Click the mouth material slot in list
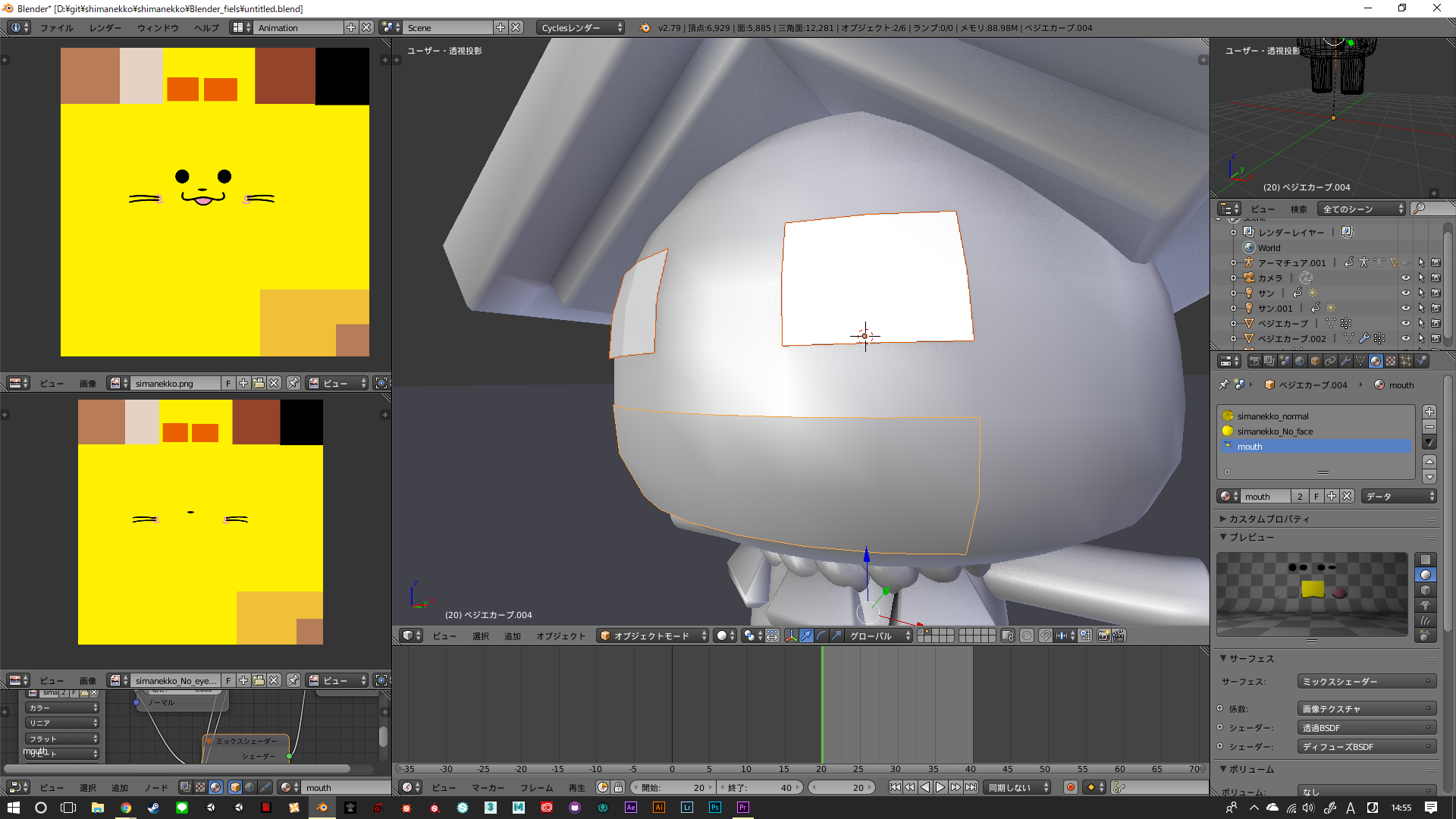This screenshot has height=819, width=1456. click(1315, 446)
